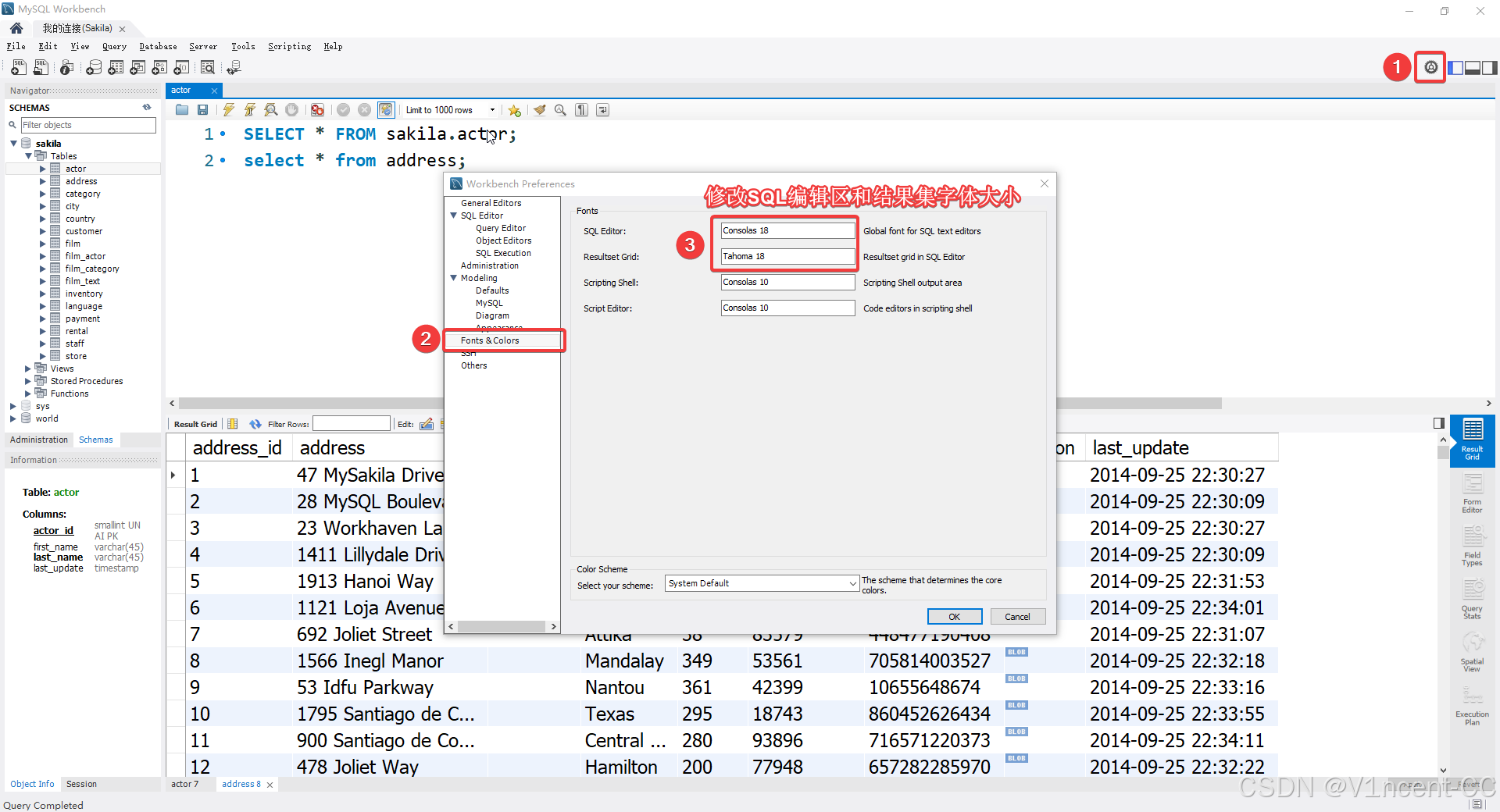The width and height of the screenshot is (1500, 812).
Task: Collapse the Tables folder in sakila
Action: [29, 156]
